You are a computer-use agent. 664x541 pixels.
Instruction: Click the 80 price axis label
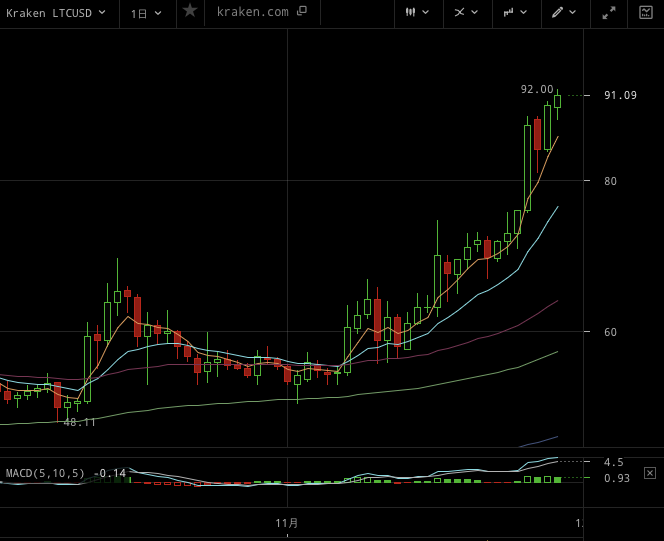pos(610,181)
